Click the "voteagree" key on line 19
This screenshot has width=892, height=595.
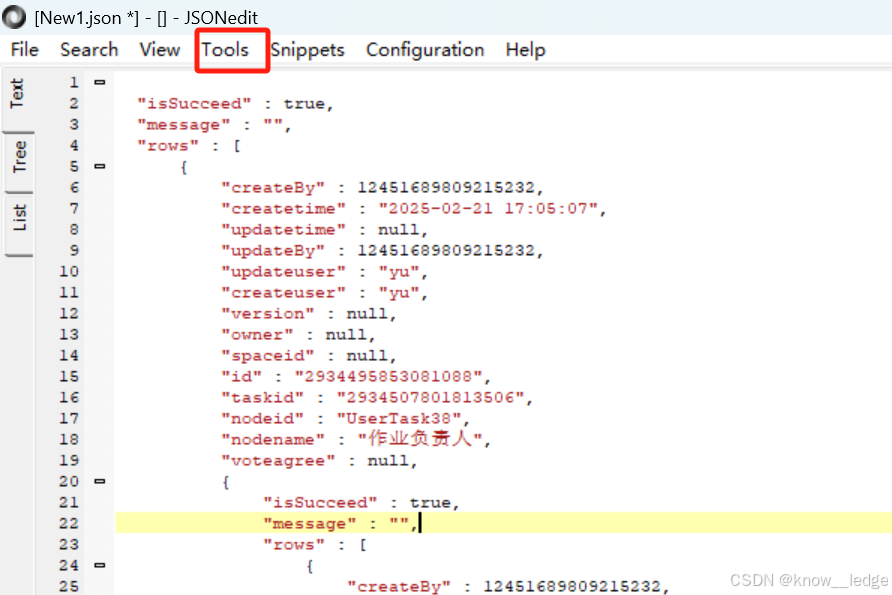[278, 461]
